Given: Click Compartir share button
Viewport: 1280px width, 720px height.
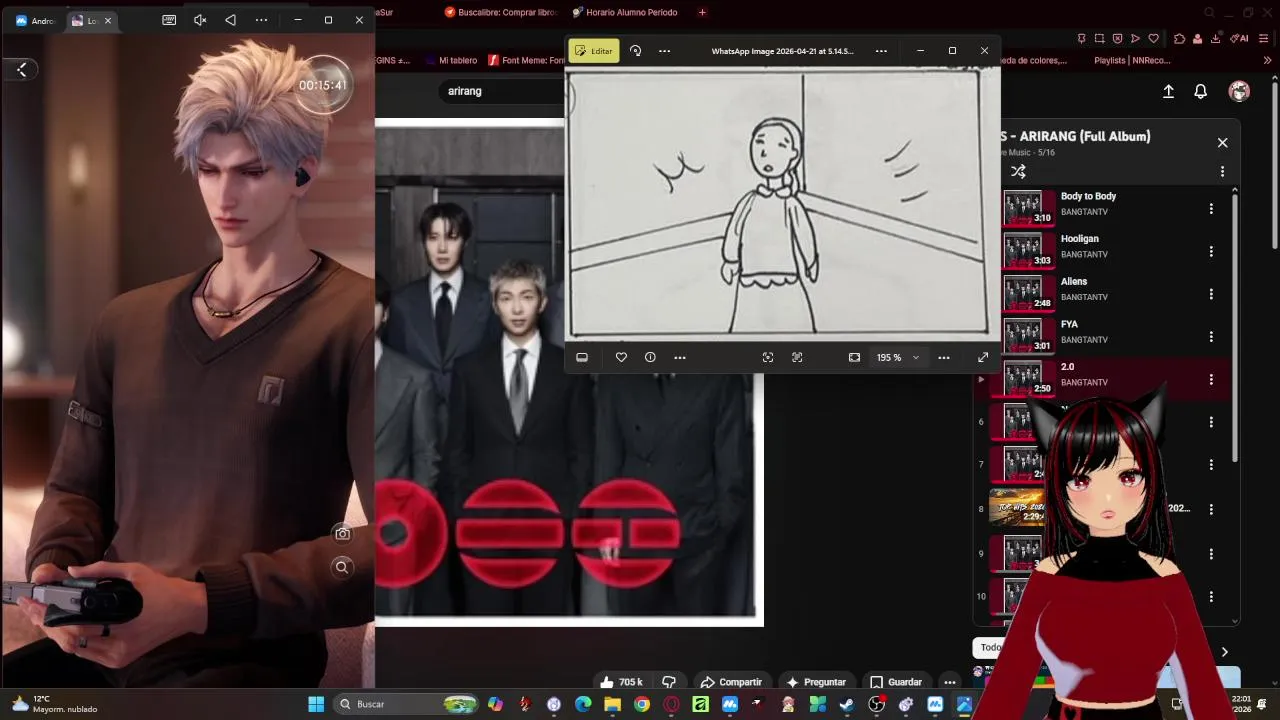Looking at the screenshot, I should pos(731,682).
